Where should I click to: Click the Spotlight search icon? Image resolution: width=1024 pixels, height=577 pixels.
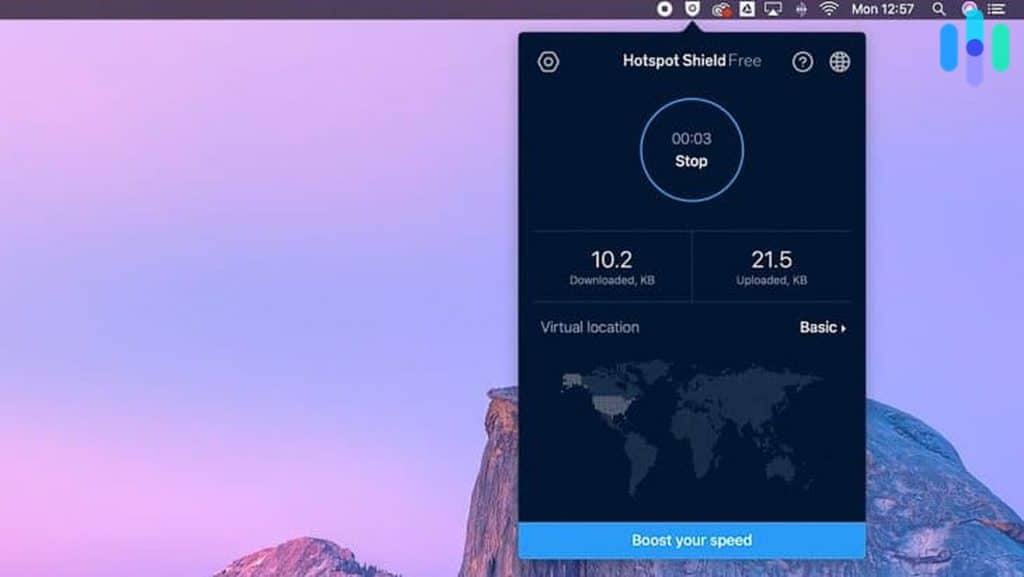[940, 10]
